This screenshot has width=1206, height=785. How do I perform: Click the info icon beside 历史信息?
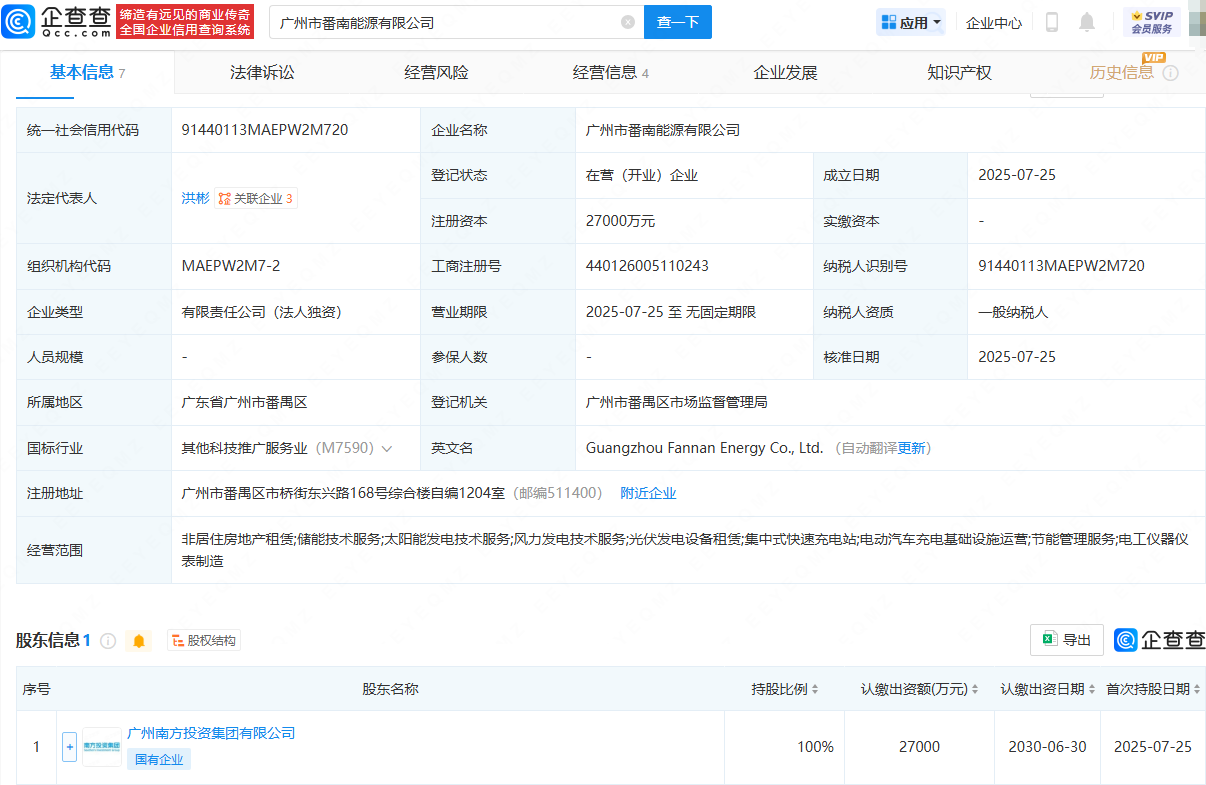click(x=1171, y=74)
